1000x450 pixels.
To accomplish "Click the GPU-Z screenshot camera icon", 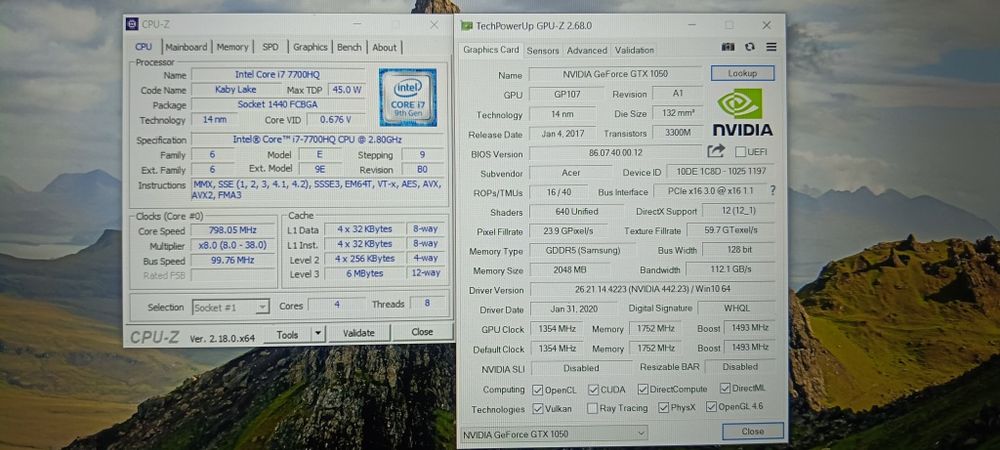I will pos(728,47).
